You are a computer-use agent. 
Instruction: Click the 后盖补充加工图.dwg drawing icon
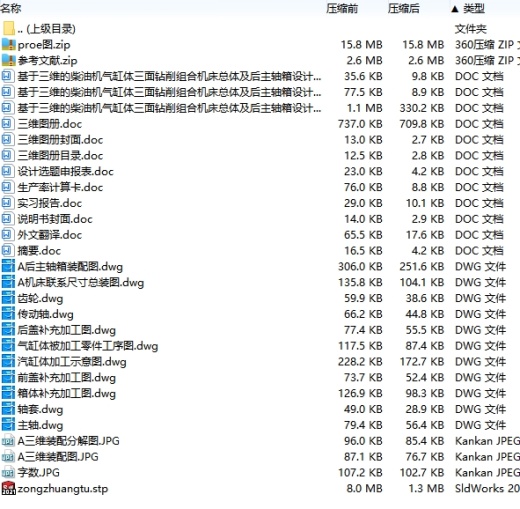[8, 330]
